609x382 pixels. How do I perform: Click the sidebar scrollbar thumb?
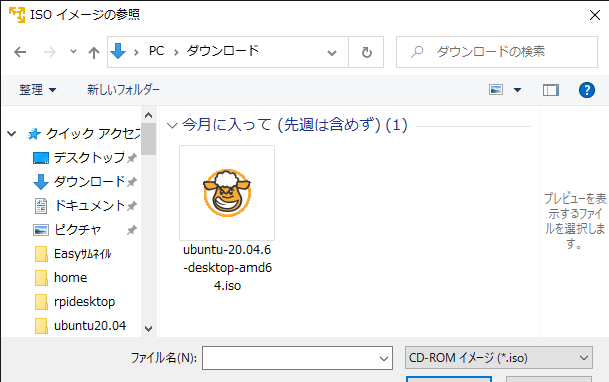[148, 139]
